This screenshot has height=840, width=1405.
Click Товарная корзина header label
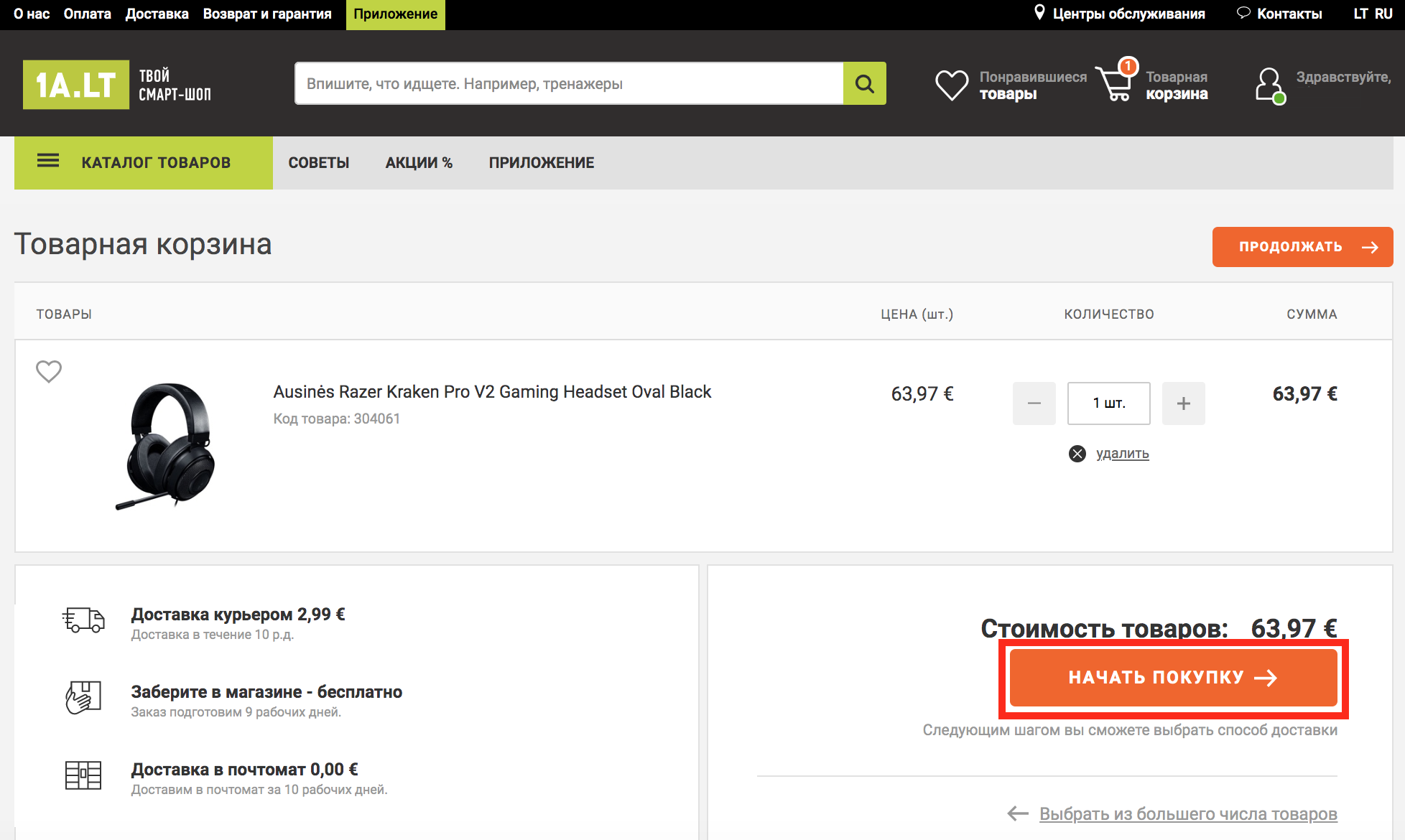coord(1177,85)
